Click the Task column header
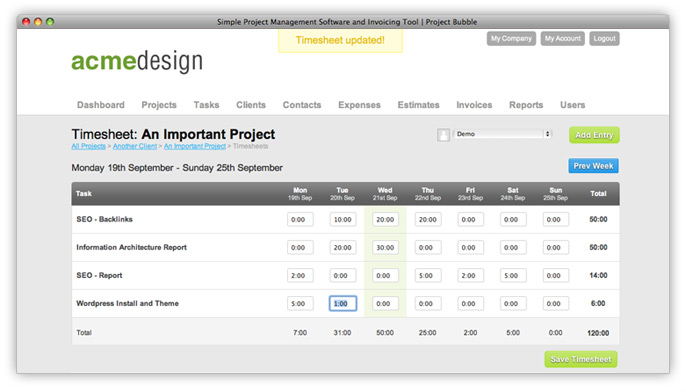The height and width of the screenshot is (392, 686). pos(84,193)
